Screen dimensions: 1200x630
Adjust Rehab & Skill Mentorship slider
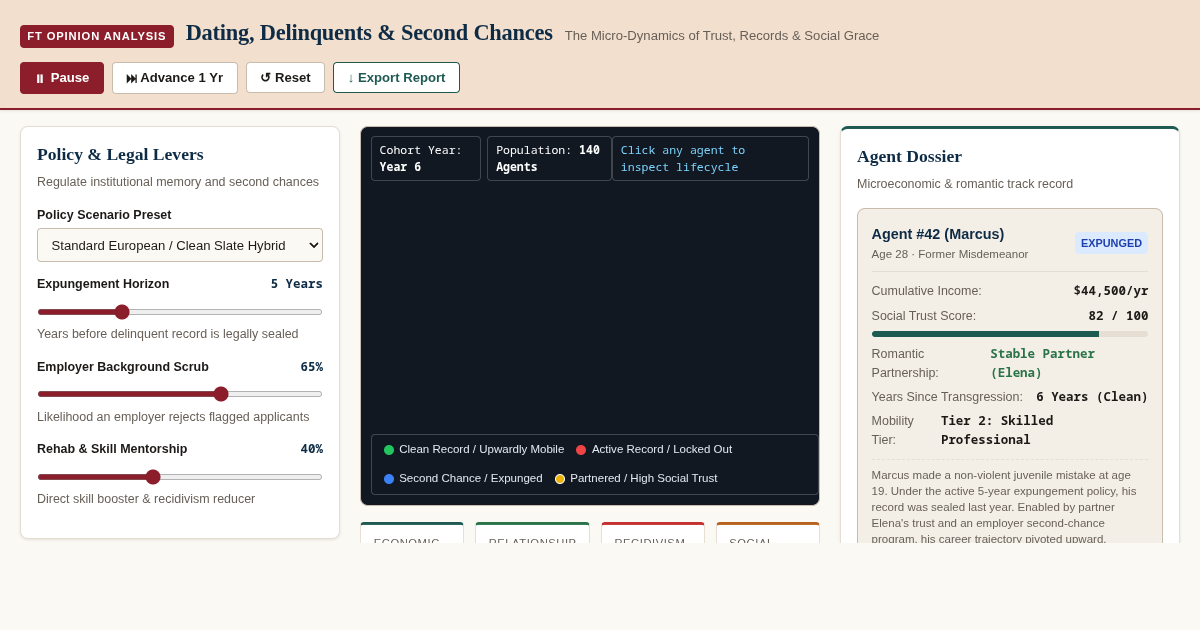click(x=180, y=477)
